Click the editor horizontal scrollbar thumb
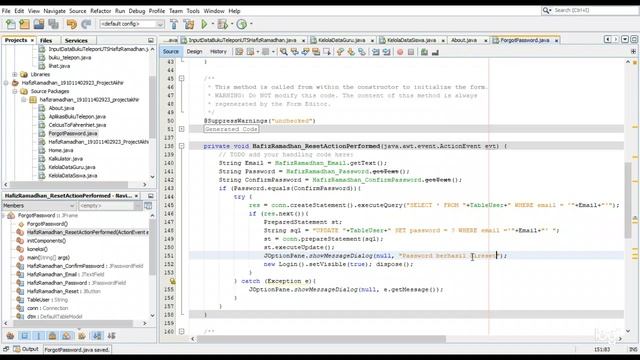 point(321,339)
